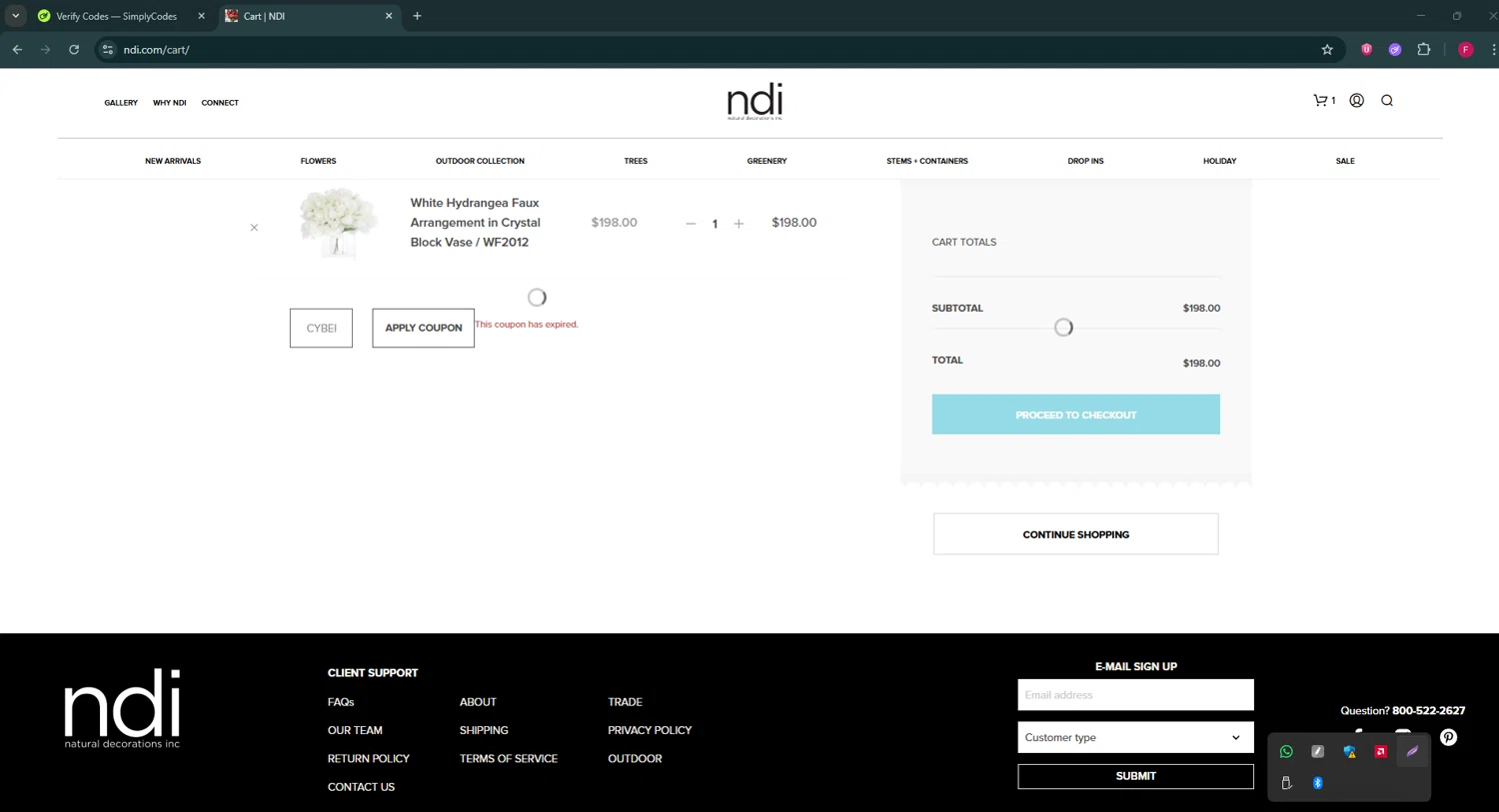This screenshot has width=1499, height=812.
Task: Click PROCEED TO CHECKOUT
Action: (x=1075, y=414)
